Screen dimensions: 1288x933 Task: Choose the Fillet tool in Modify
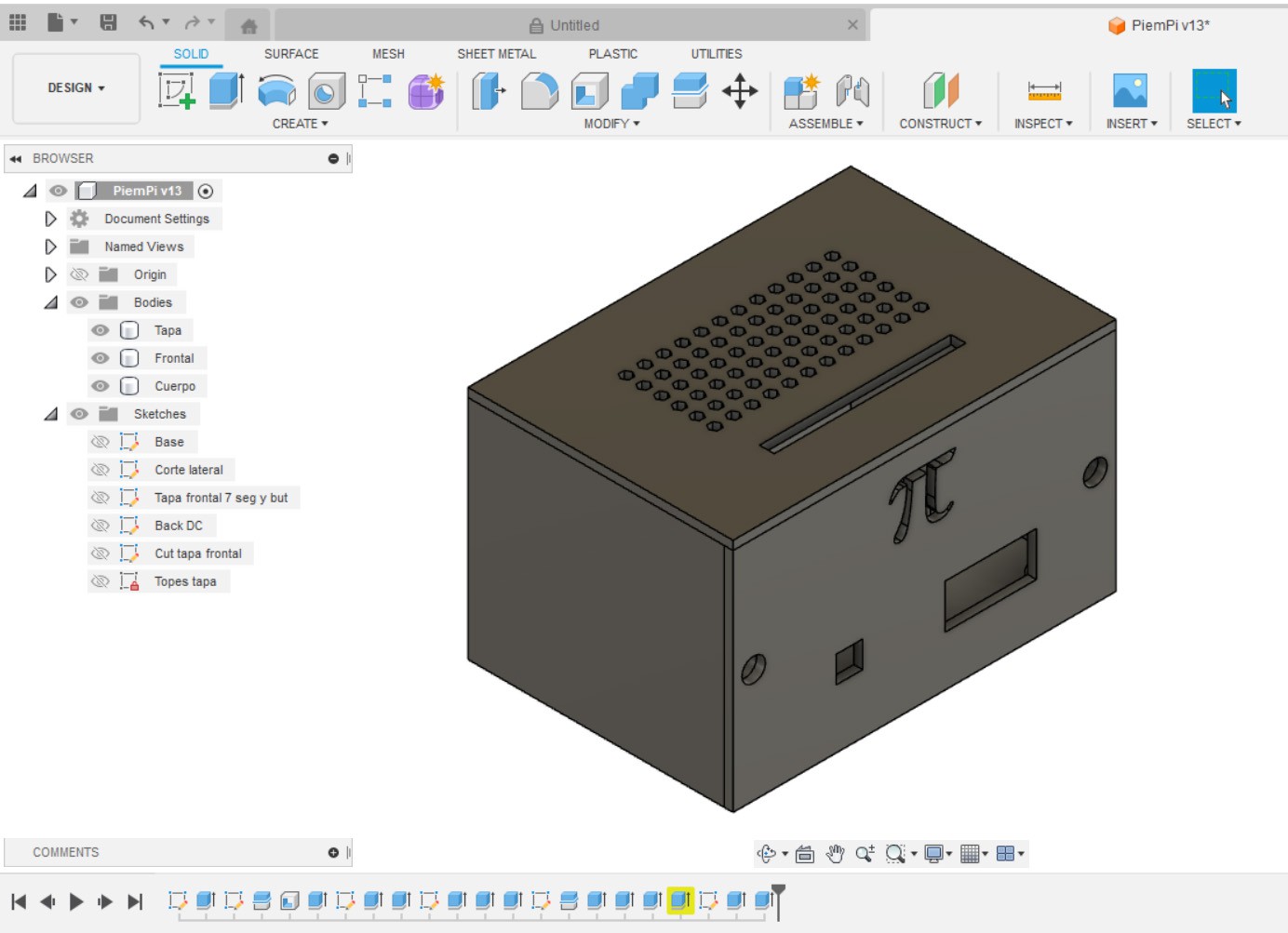coord(539,91)
